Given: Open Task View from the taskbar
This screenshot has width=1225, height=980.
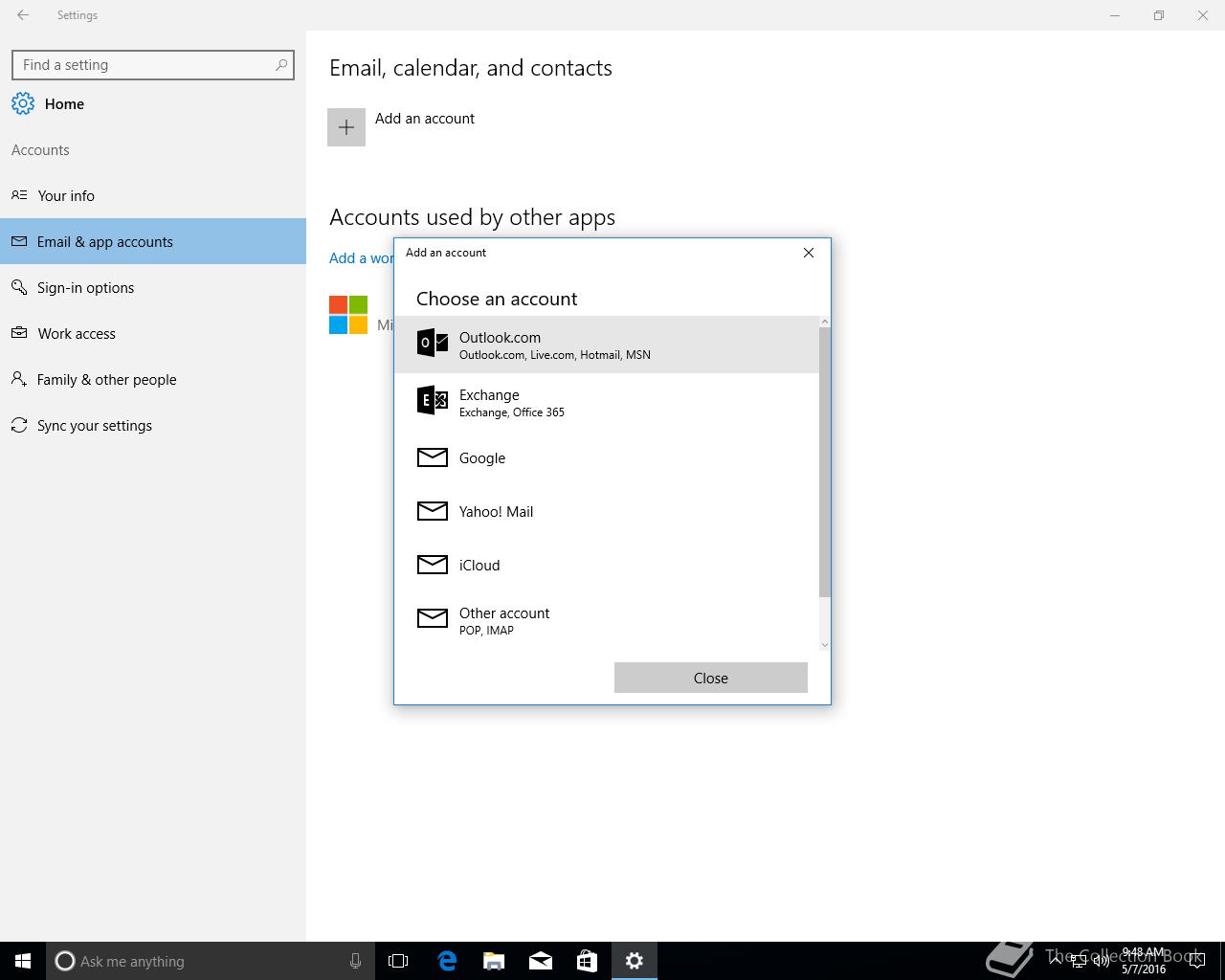Looking at the screenshot, I should [398, 961].
